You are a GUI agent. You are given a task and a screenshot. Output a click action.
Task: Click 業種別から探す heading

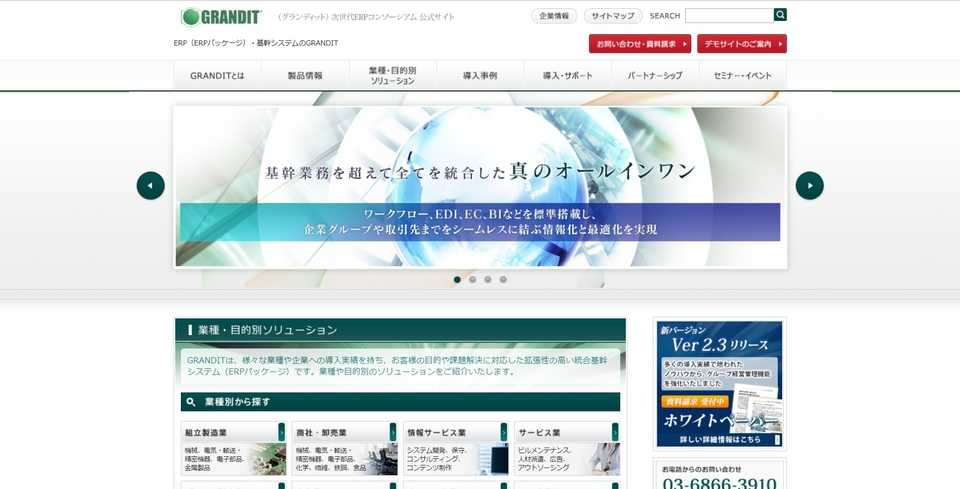point(237,402)
